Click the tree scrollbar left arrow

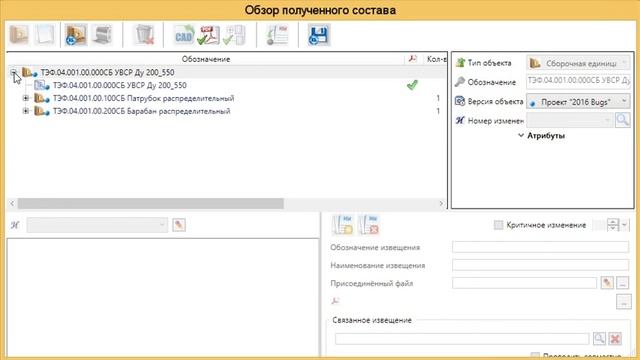(x=12, y=203)
